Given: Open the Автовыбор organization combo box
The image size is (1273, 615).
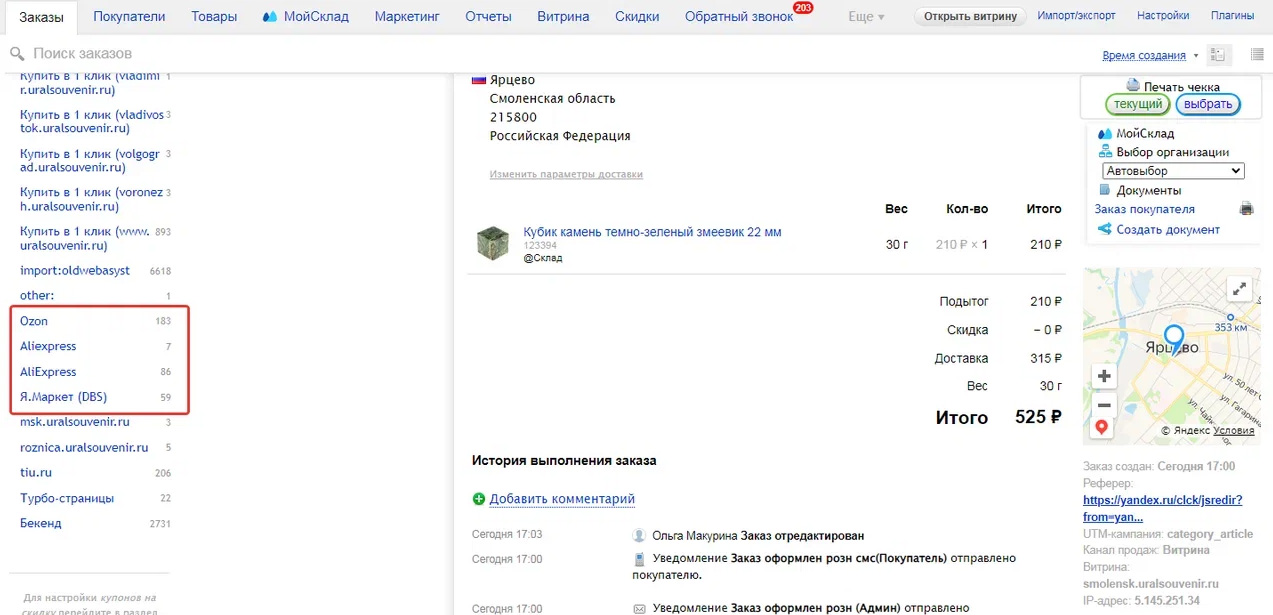Looking at the screenshot, I should (x=1173, y=171).
